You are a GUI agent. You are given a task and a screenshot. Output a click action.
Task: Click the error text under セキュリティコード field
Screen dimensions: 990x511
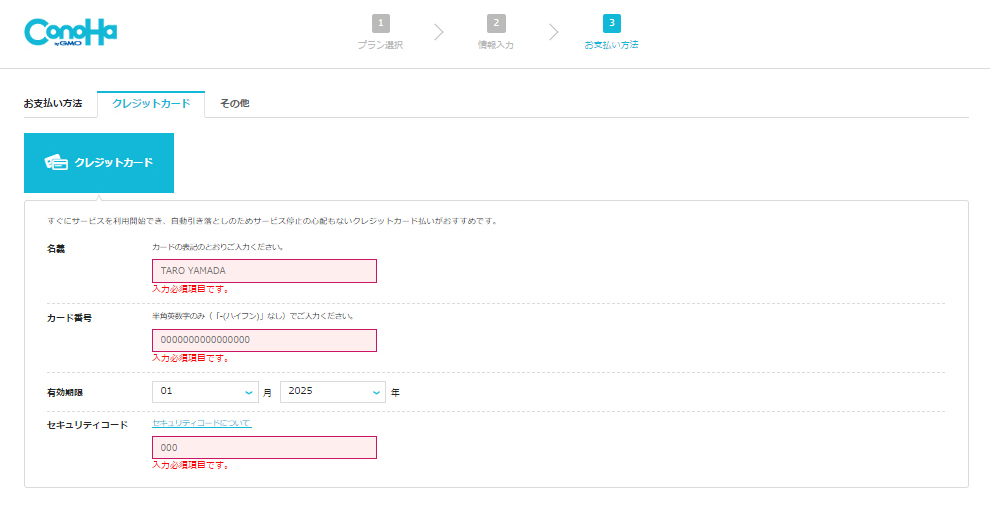(190, 466)
